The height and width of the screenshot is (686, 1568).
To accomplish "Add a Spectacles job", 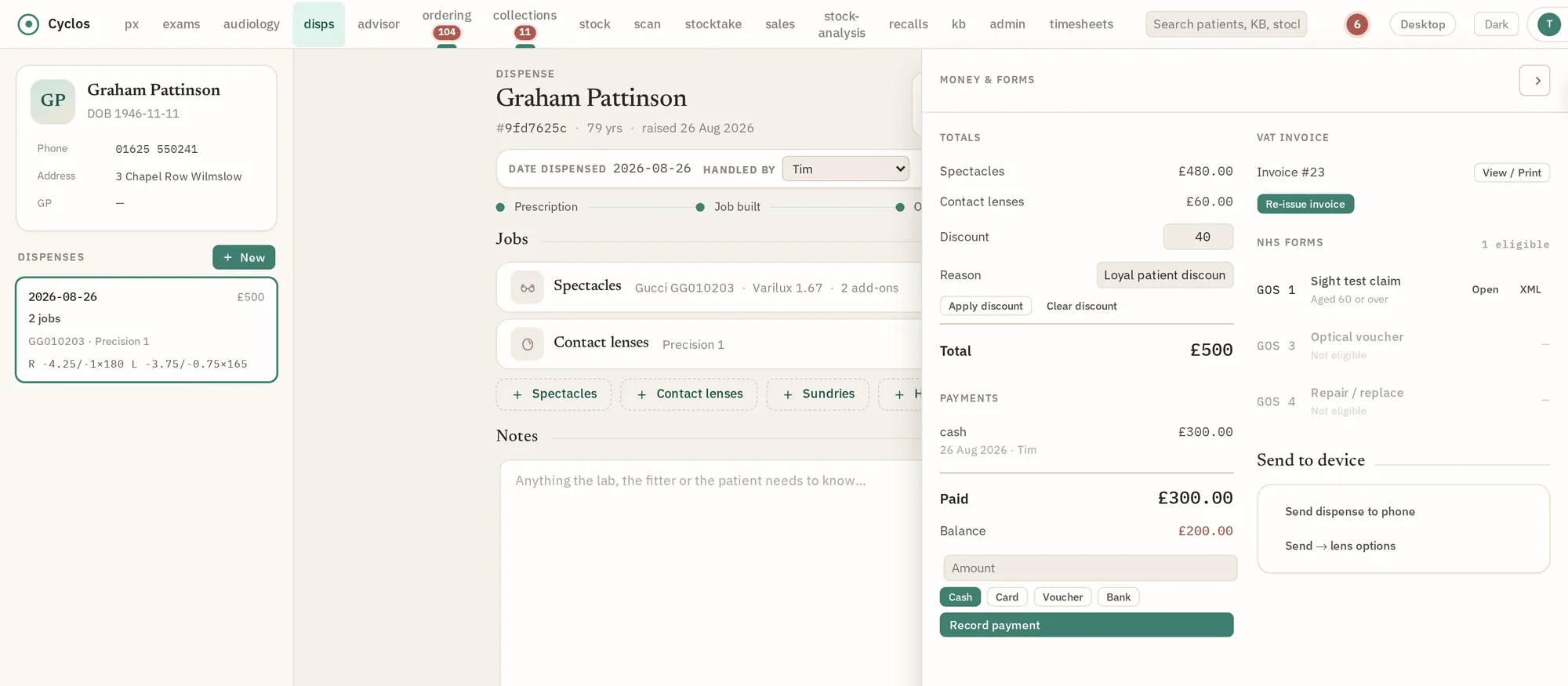I will click(x=554, y=394).
